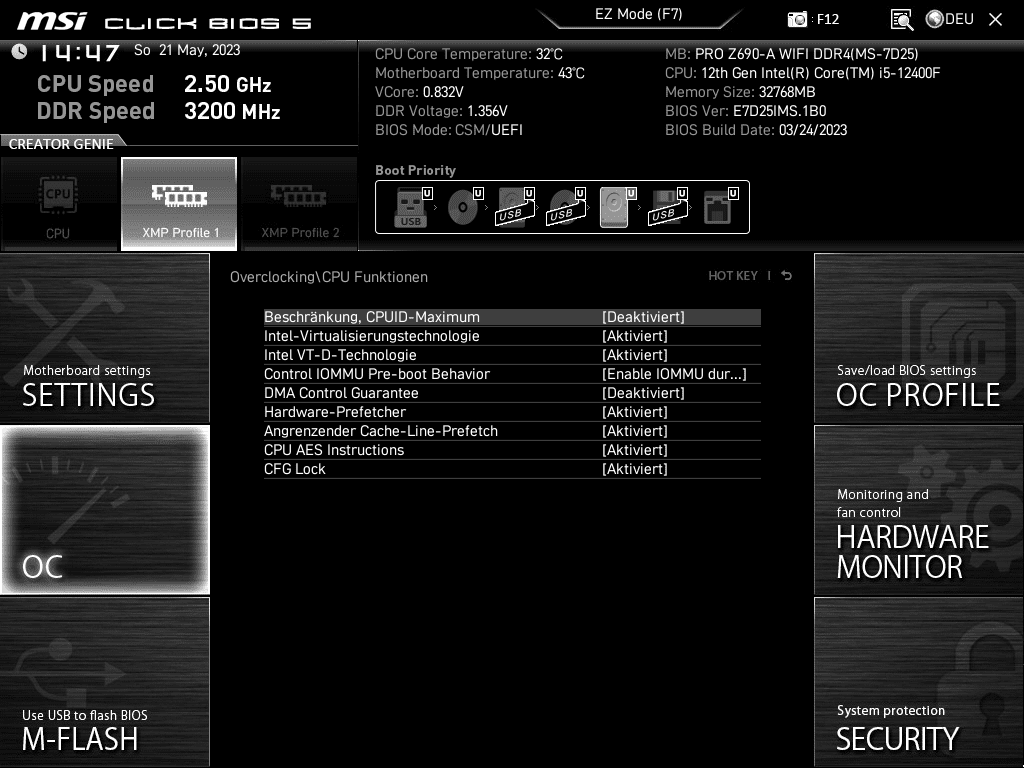Select USB optical drive boot icon
The height and width of the screenshot is (768, 1024).
(x=566, y=208)
